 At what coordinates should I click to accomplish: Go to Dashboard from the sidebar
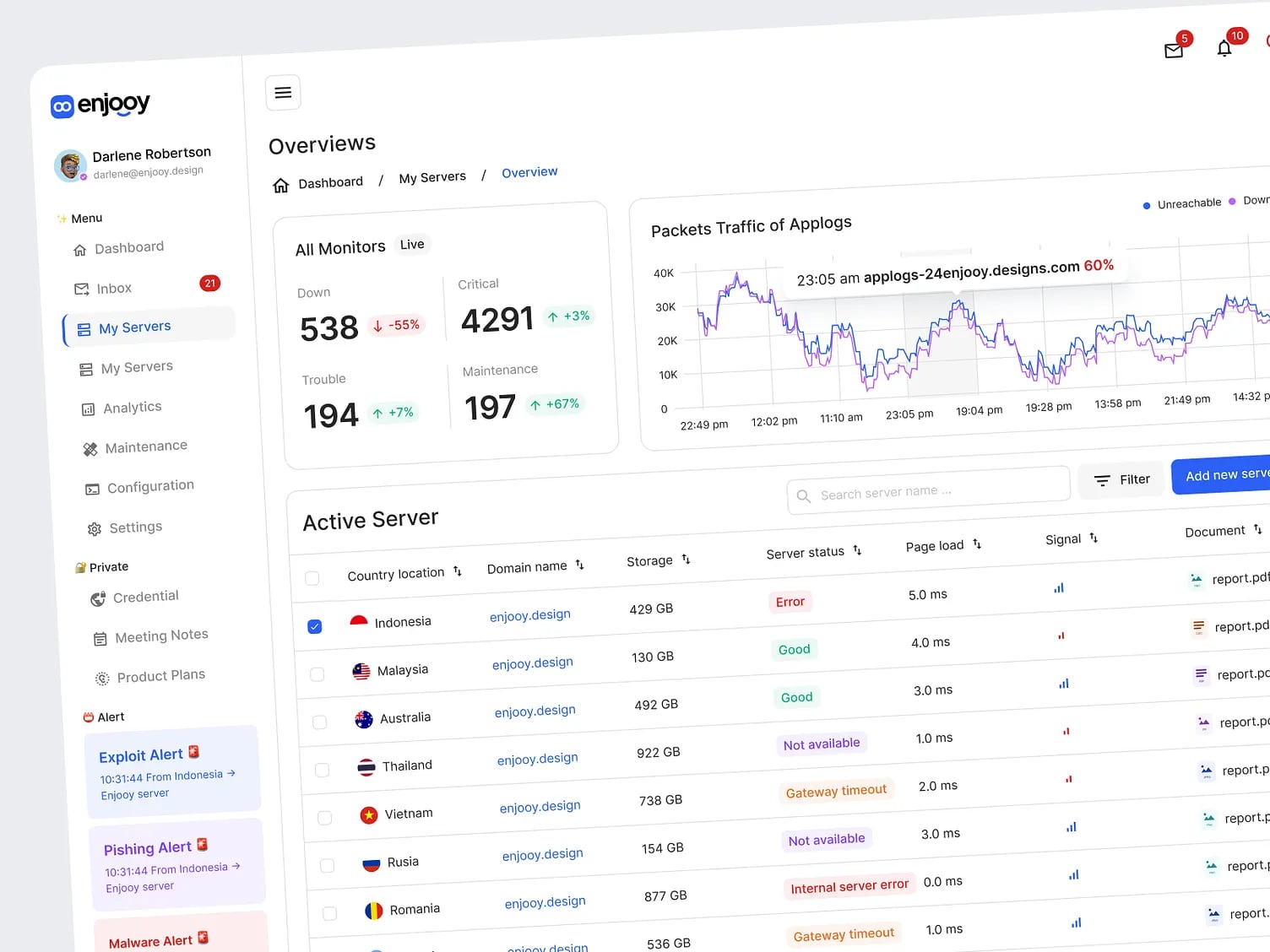click(129, 247)
